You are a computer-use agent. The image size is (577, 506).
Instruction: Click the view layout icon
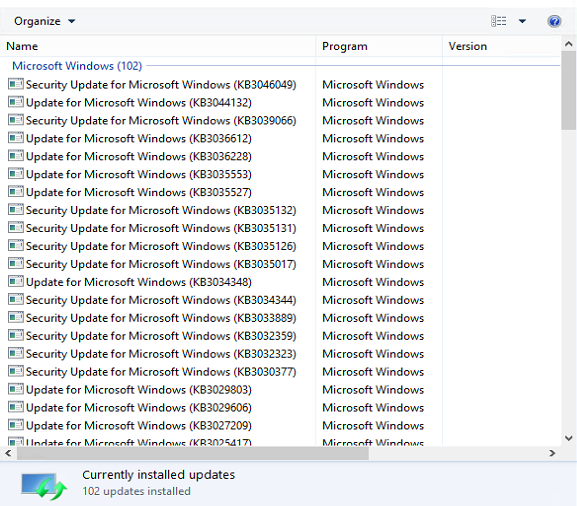click(x=499, y=21)
